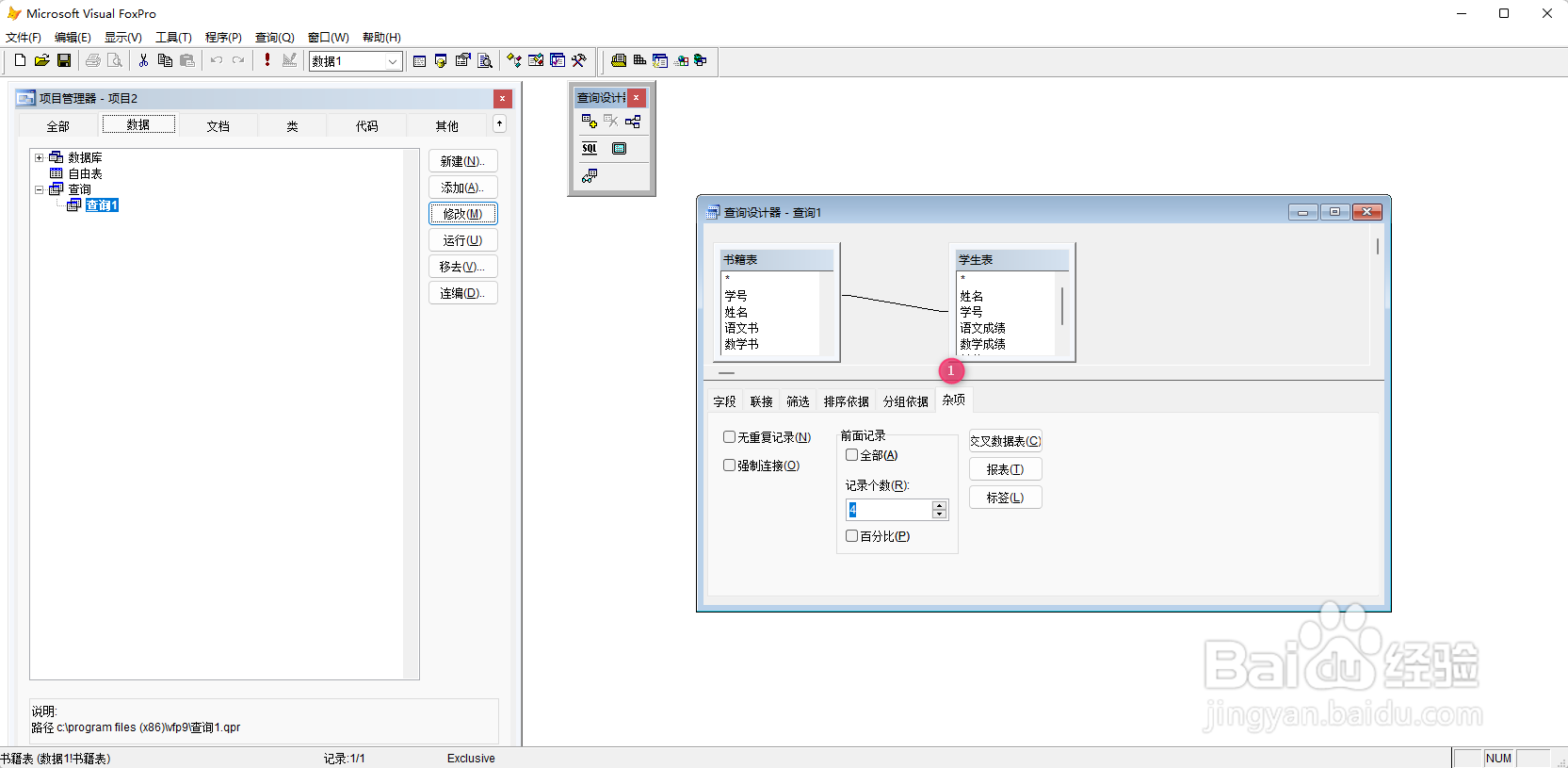Click Add Join icon in query designer toolbar
The image size is (1568, 768).
(633, 122)
